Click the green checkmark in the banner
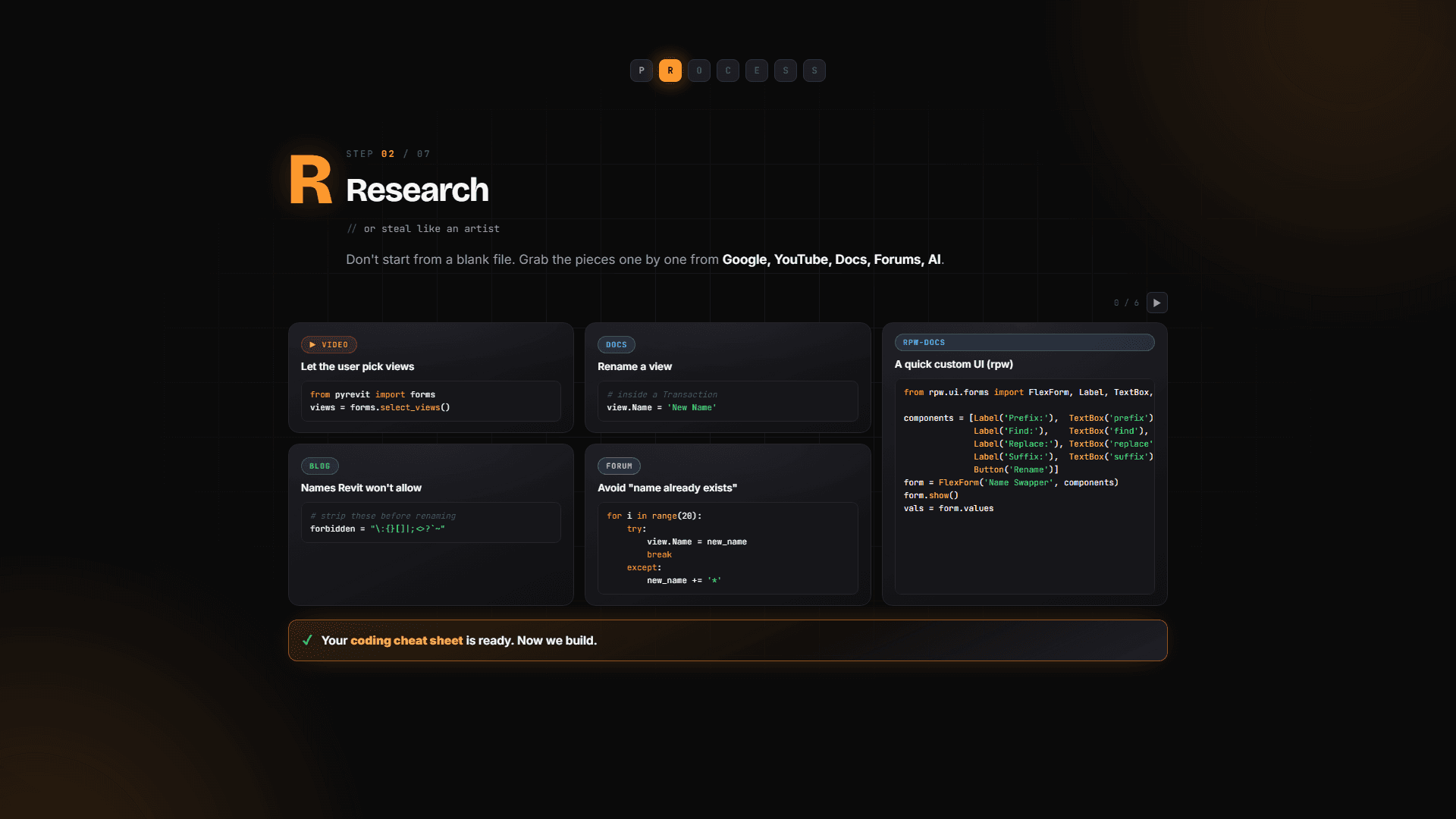Screen dimensions: 1456x819 [308, 640]
